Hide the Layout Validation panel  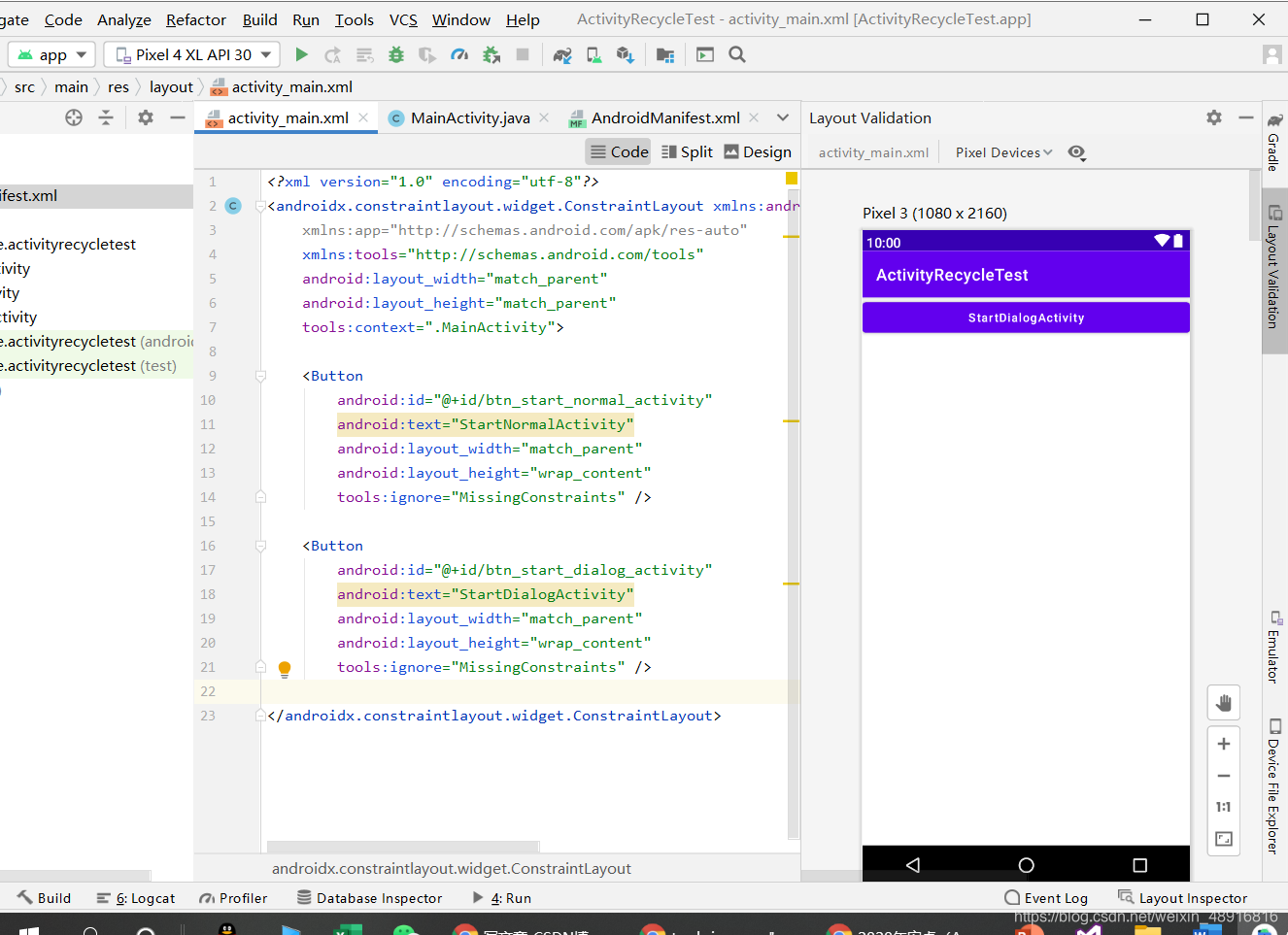pyautogui.click(x=1246, y=117)
